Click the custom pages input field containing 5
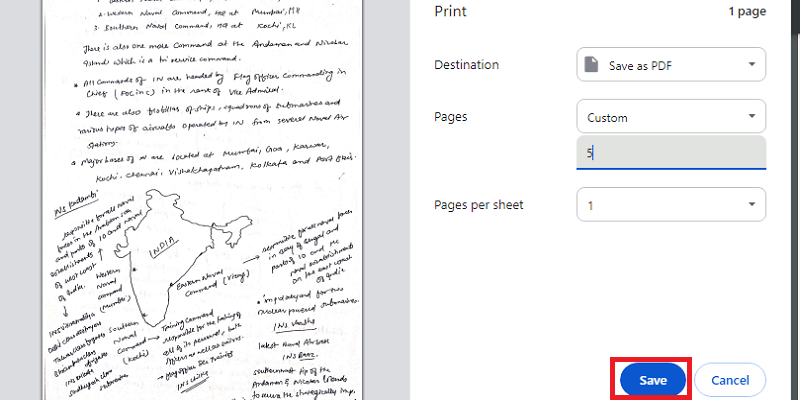This screenshot has height=400, width=800. [x=671, y=152]
